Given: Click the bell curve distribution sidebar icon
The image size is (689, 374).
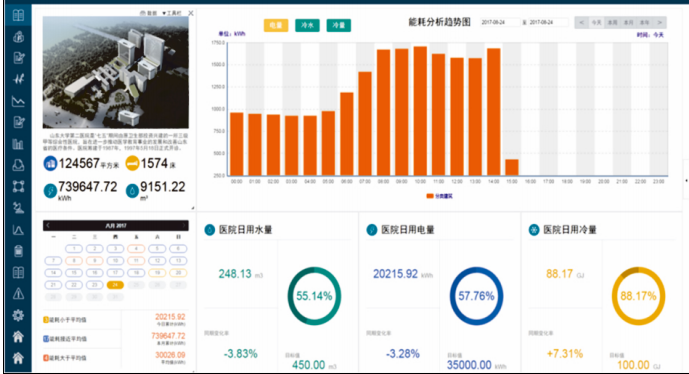Looking at the screenshot, I should tap(18, 229).
